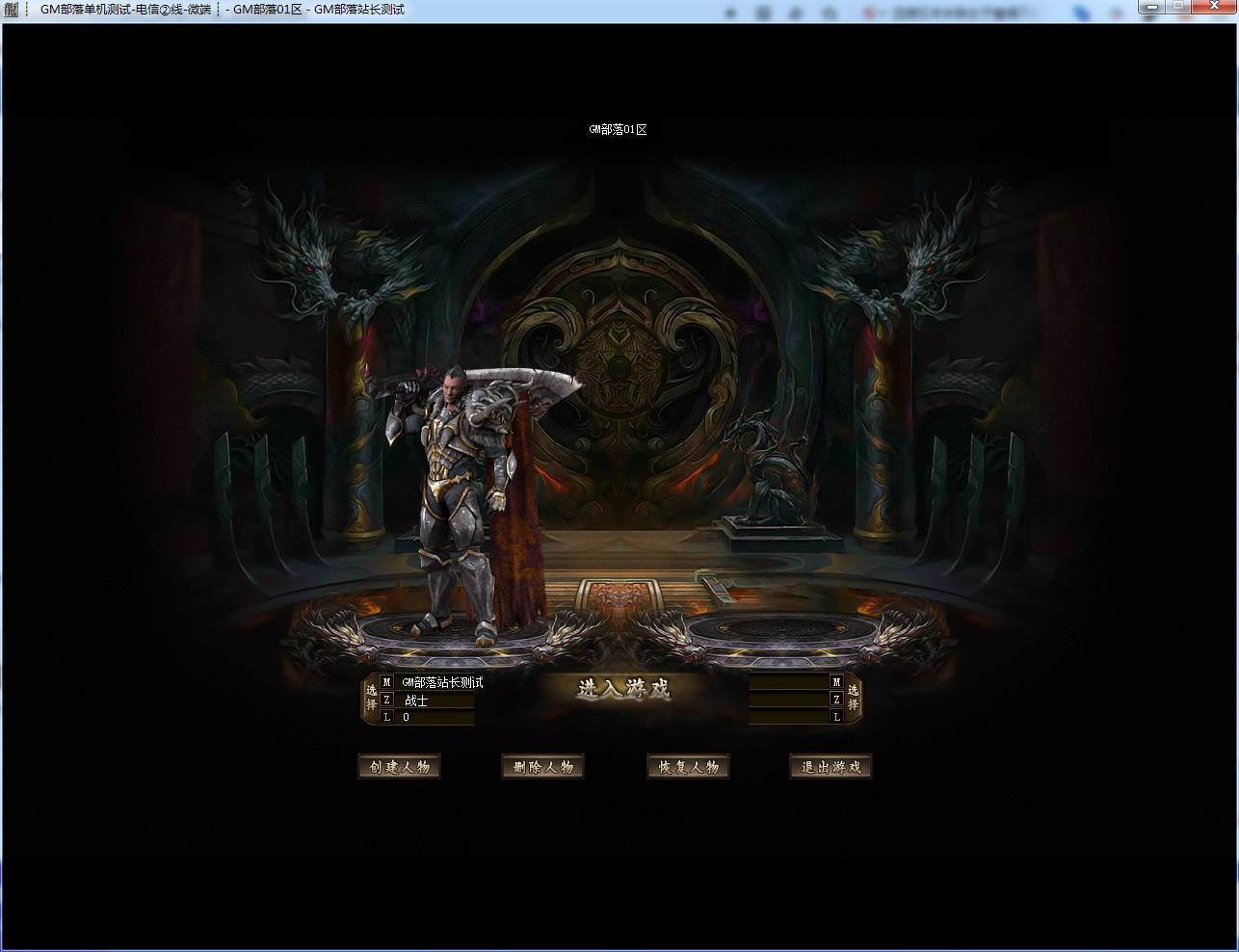Click the 删除人物 delete character button
This screenshot has height=952, width=1239.
542,767
